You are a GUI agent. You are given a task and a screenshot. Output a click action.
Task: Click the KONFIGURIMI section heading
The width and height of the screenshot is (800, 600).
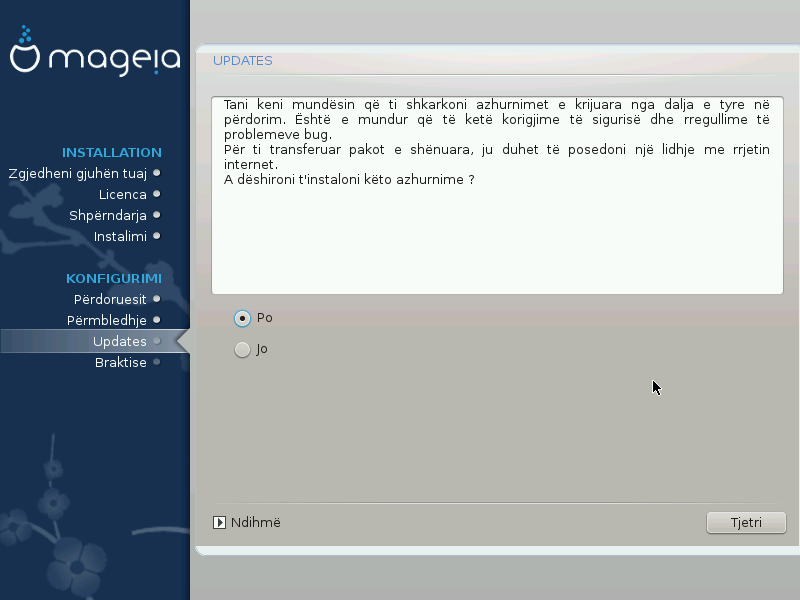point(114,279)
